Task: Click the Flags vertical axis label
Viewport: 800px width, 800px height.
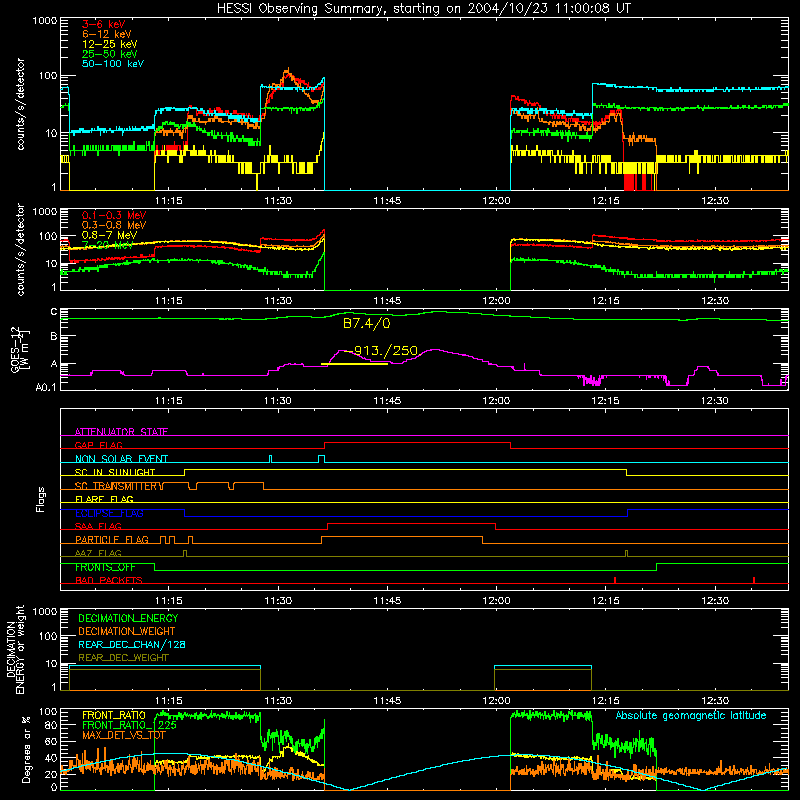Action: [40, 499]
